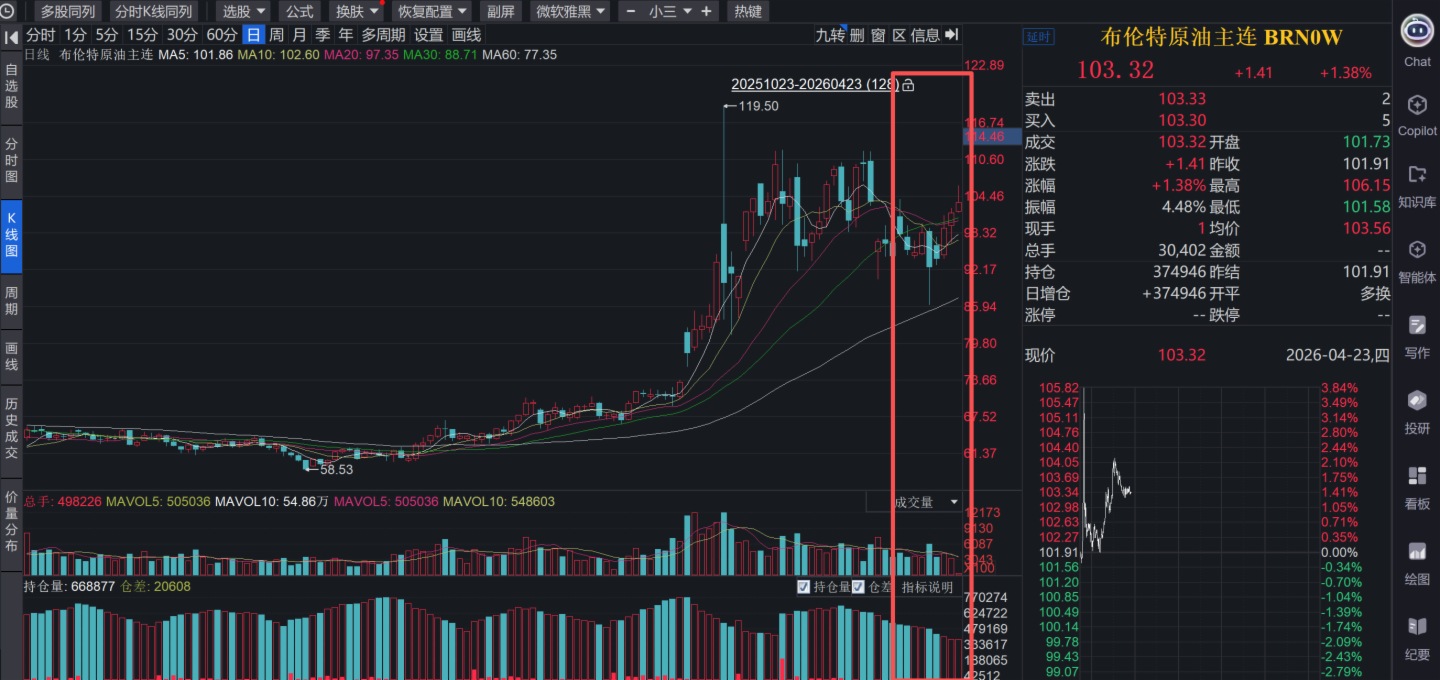Select the 周 weekly period tab
This screenshot has height=680, width=1440.
coord(276,35)
